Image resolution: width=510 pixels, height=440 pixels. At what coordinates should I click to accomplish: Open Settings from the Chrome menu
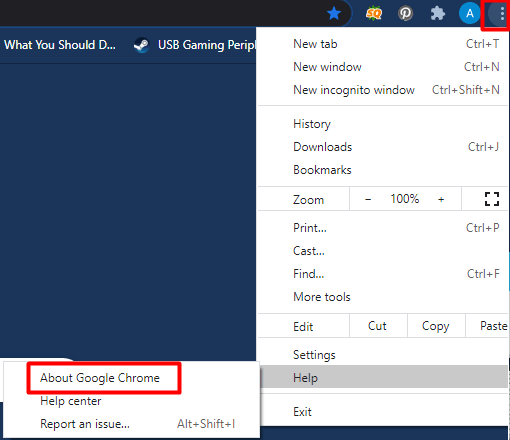pos(383,355)
